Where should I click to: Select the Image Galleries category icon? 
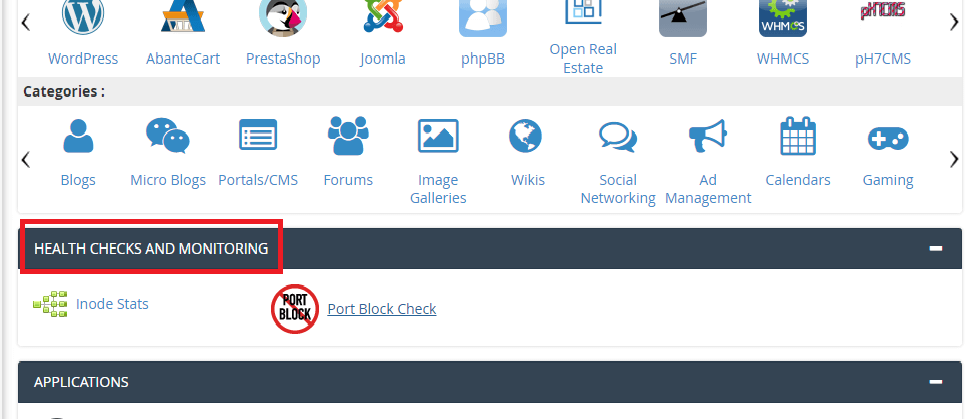(x=438, y=136)
